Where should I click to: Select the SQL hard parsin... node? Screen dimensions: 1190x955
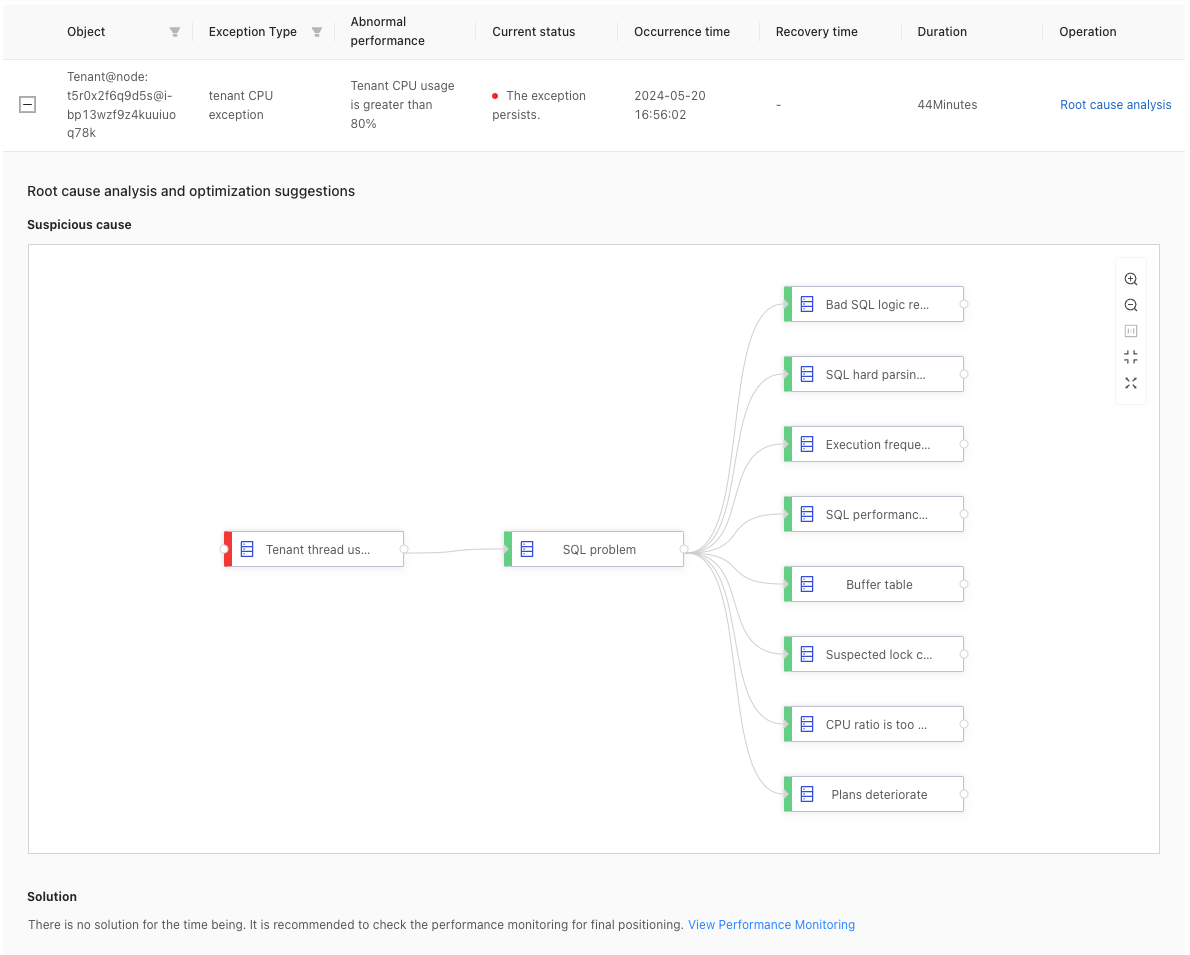click(874, 374)
